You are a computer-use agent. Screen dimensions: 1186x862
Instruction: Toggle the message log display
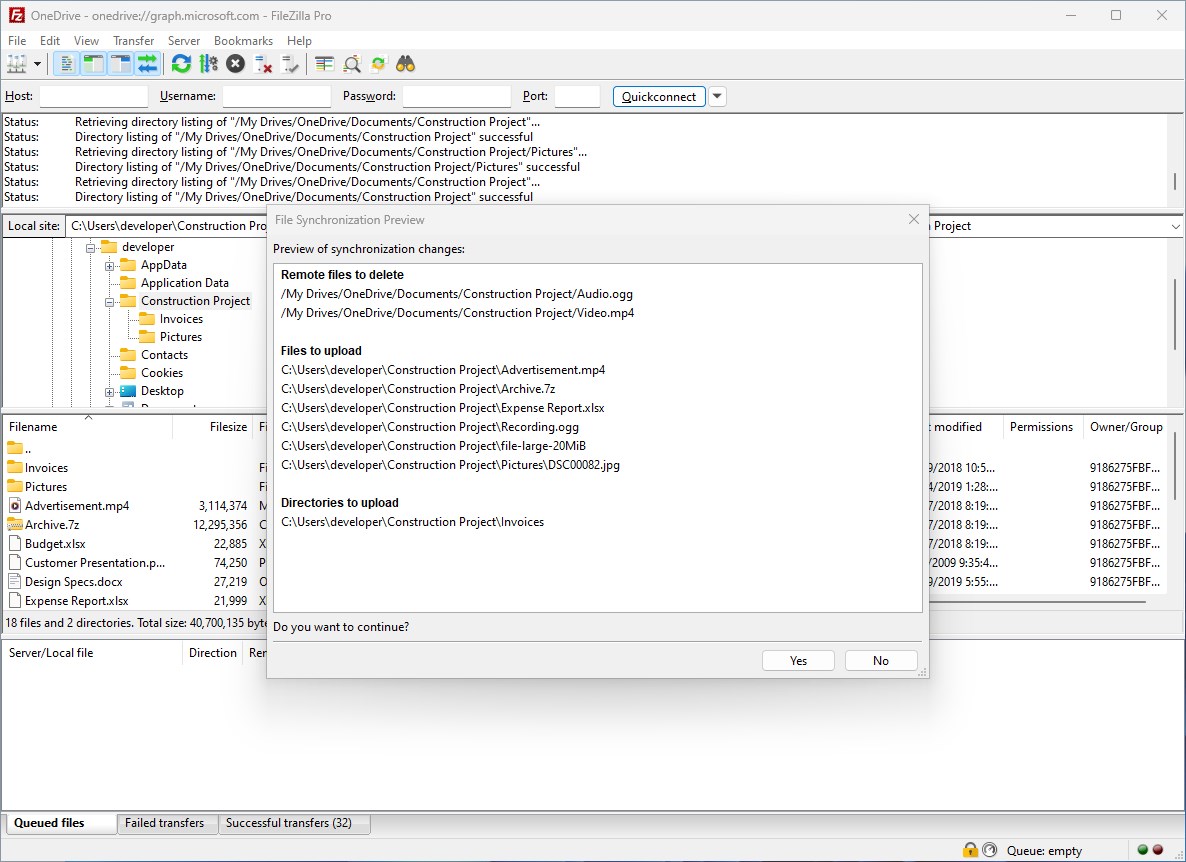click(65, 63)
